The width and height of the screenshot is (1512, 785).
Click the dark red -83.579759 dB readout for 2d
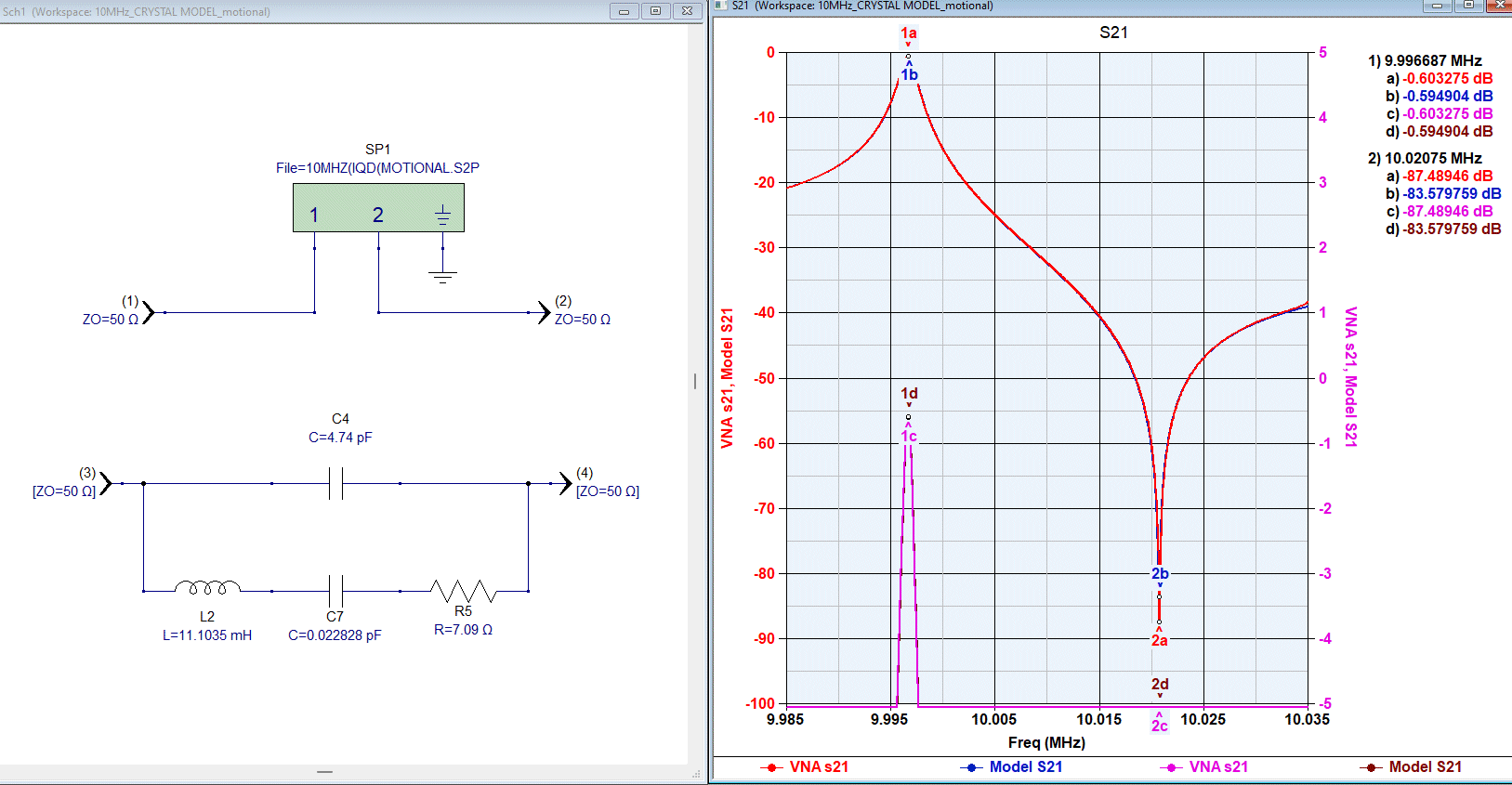point(1452,229)
